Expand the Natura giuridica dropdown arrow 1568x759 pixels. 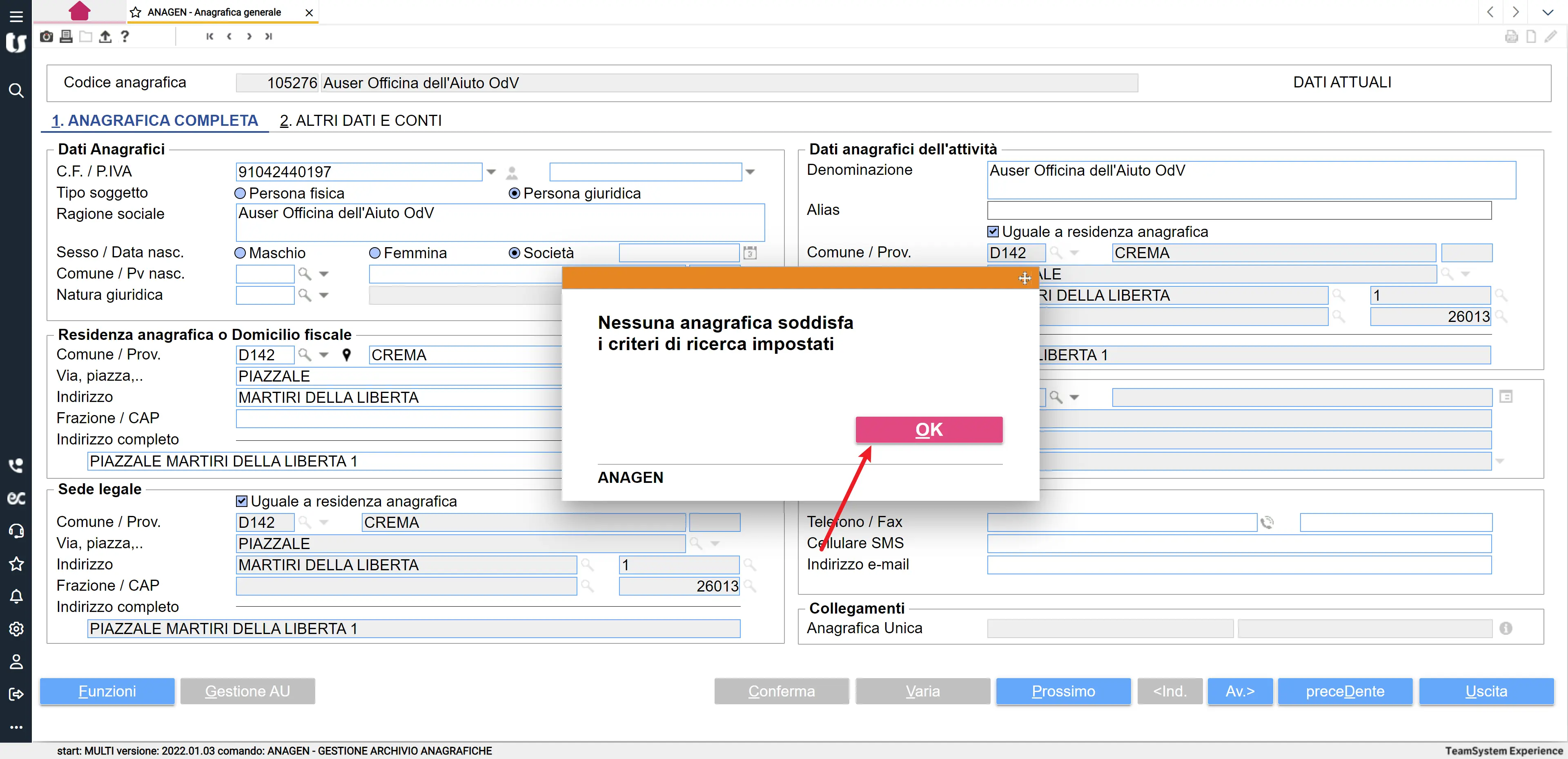[x=324, y=295]
